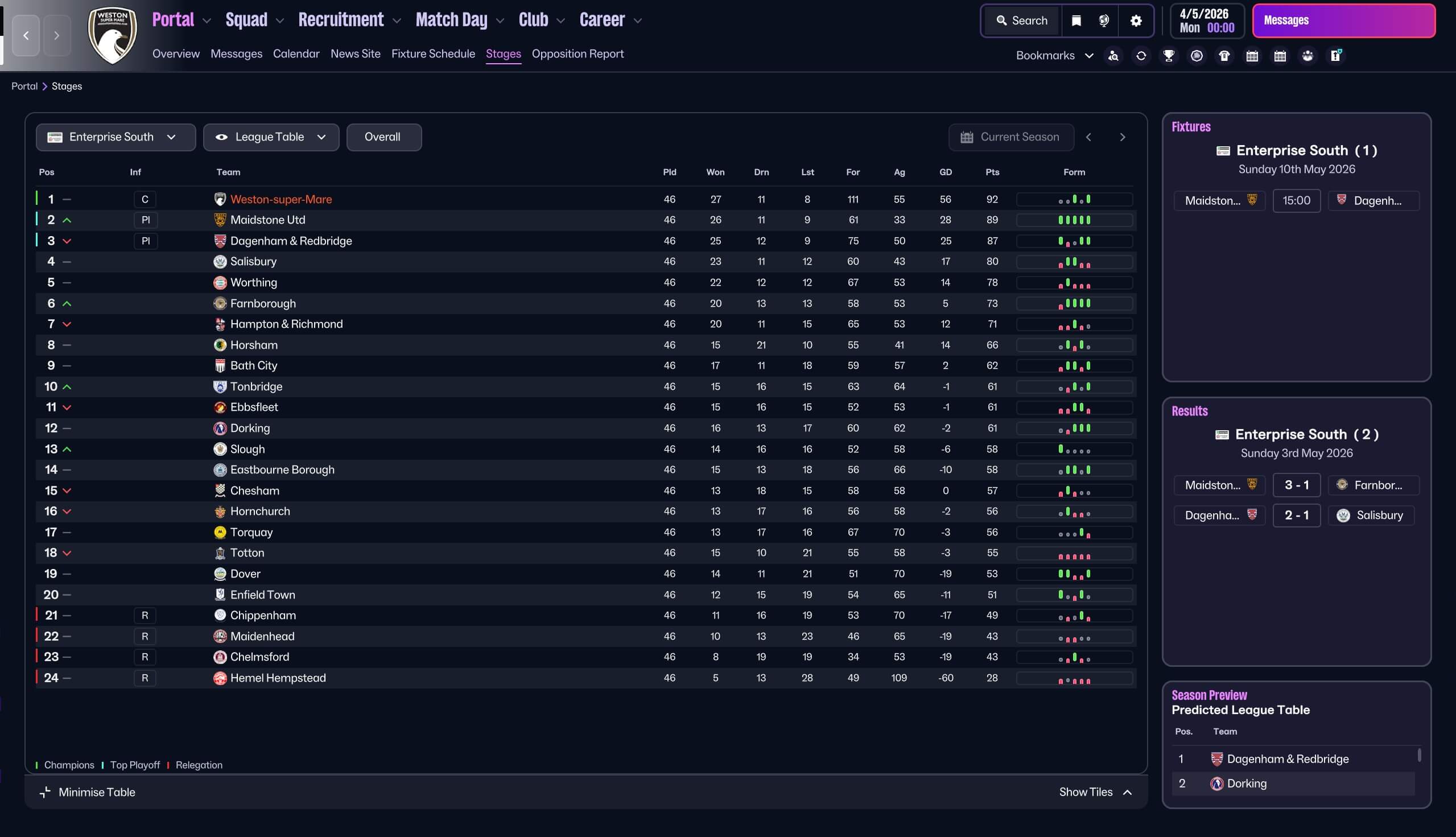1456x837 pixels.
Task: Open the Enterprise South competition dropdown
Action: tap(116, 137)
